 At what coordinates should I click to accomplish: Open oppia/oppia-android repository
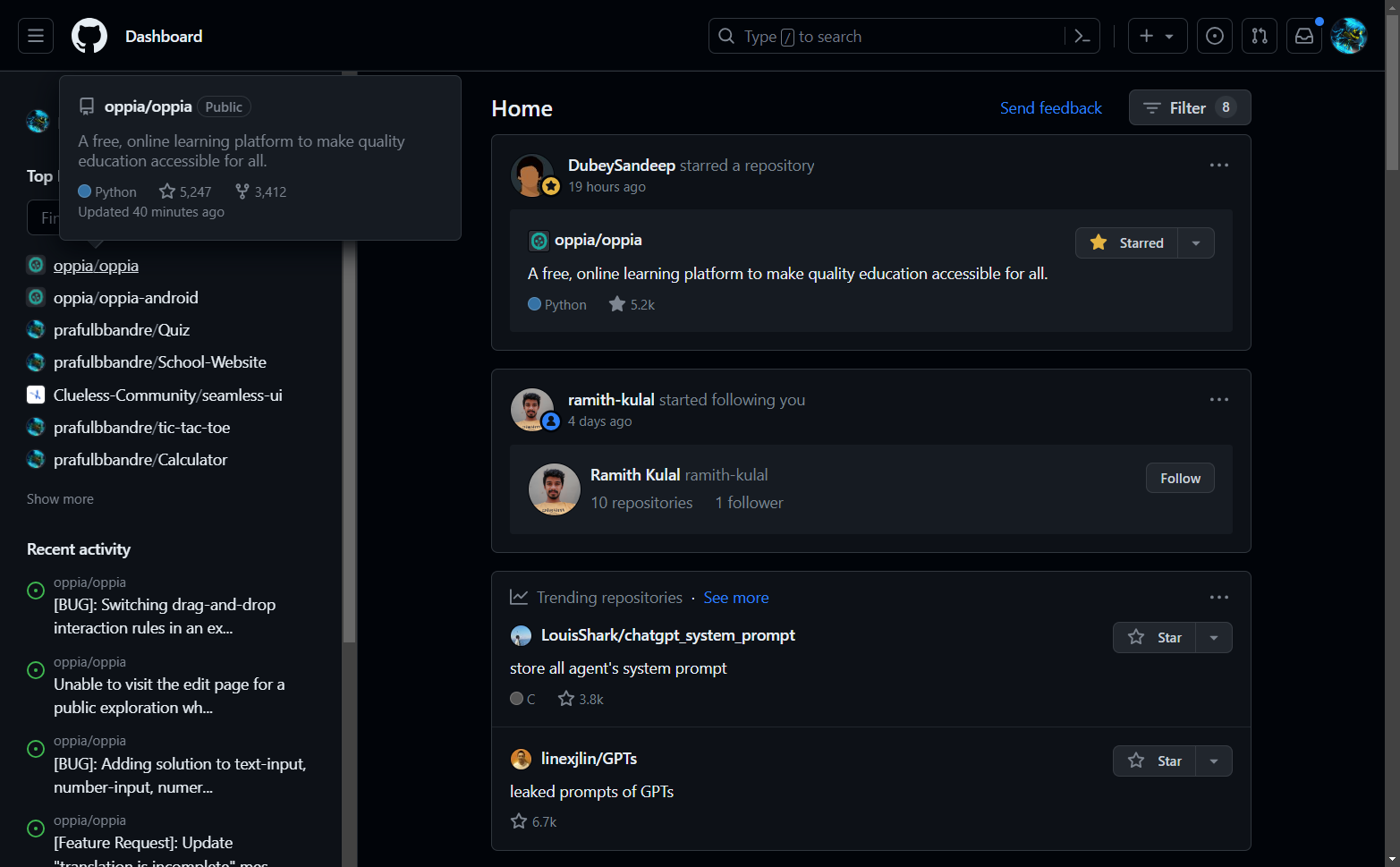126,298
